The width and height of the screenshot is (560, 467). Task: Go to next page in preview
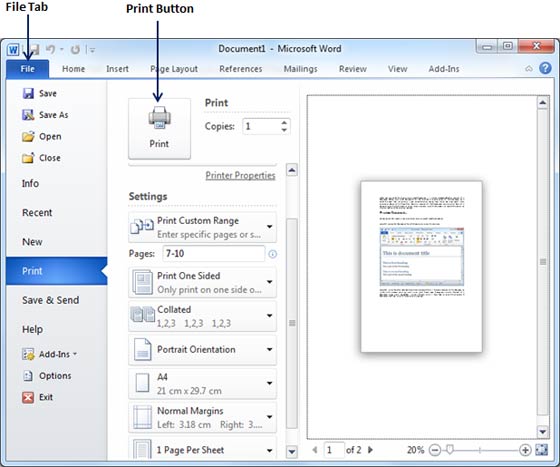pos(370,450)
